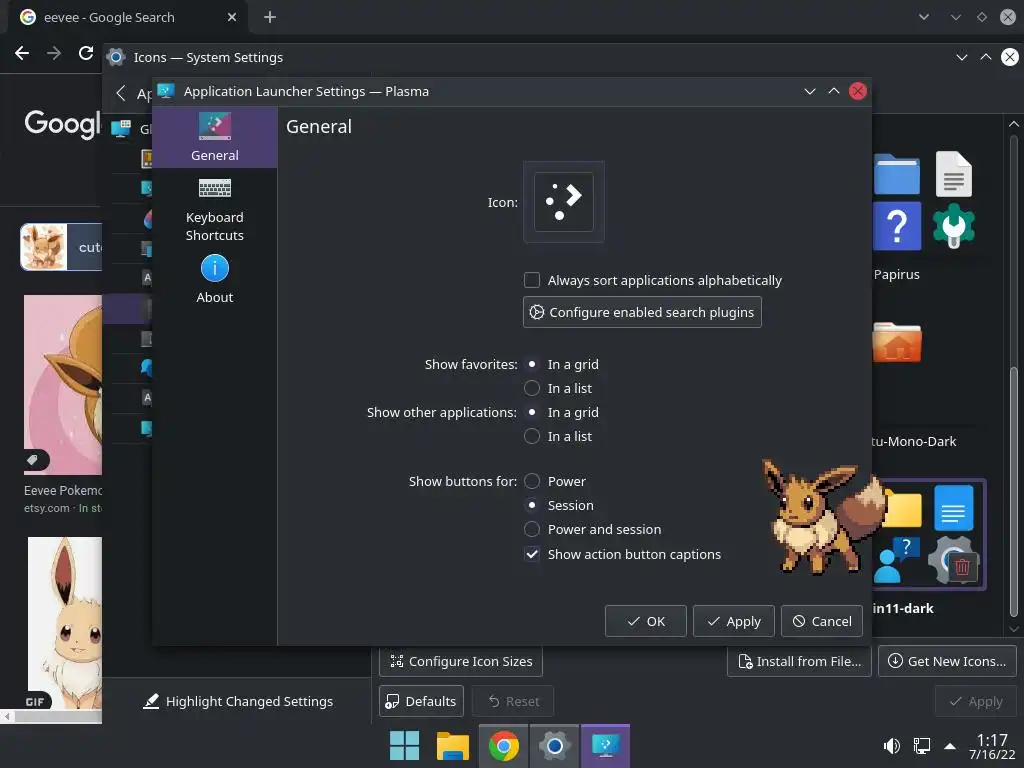Go back in Chrome browser
The width and height of the screenshot is (1024, 768).
click(22, 54)
